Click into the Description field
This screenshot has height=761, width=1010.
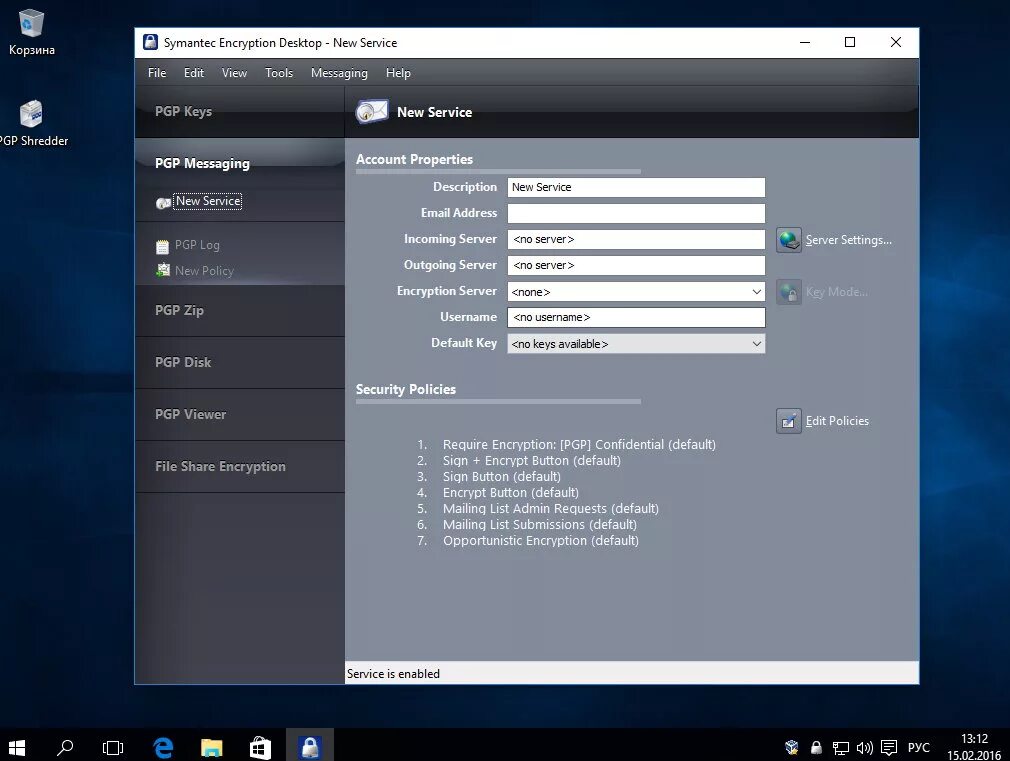[636, 187]
